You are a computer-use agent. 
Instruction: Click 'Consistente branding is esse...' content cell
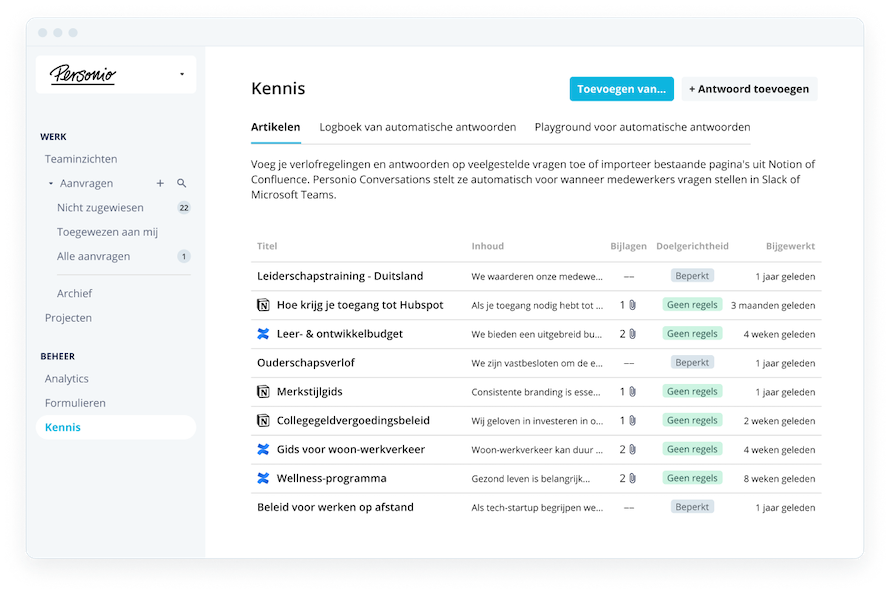click(536, 393)
